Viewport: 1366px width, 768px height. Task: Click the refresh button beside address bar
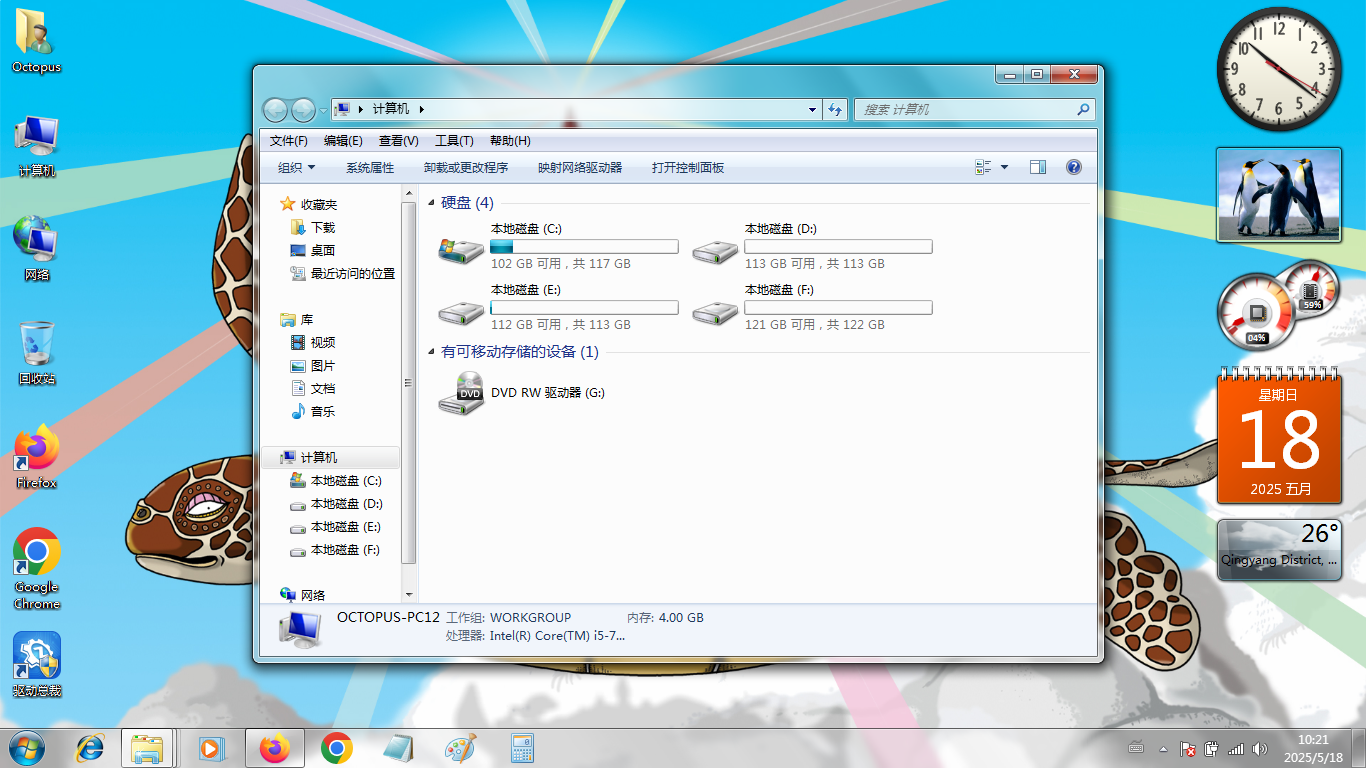coord(836,110)
